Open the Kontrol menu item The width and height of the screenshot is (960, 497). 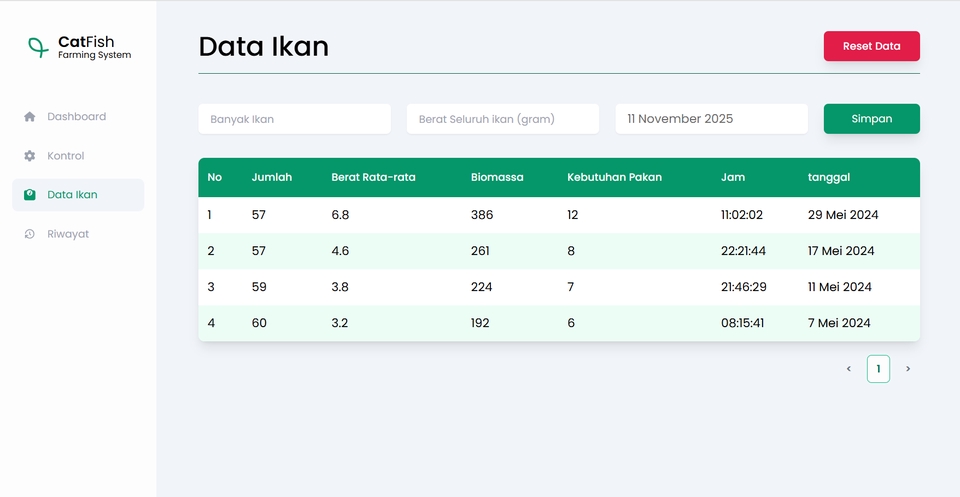coord(66,156)
